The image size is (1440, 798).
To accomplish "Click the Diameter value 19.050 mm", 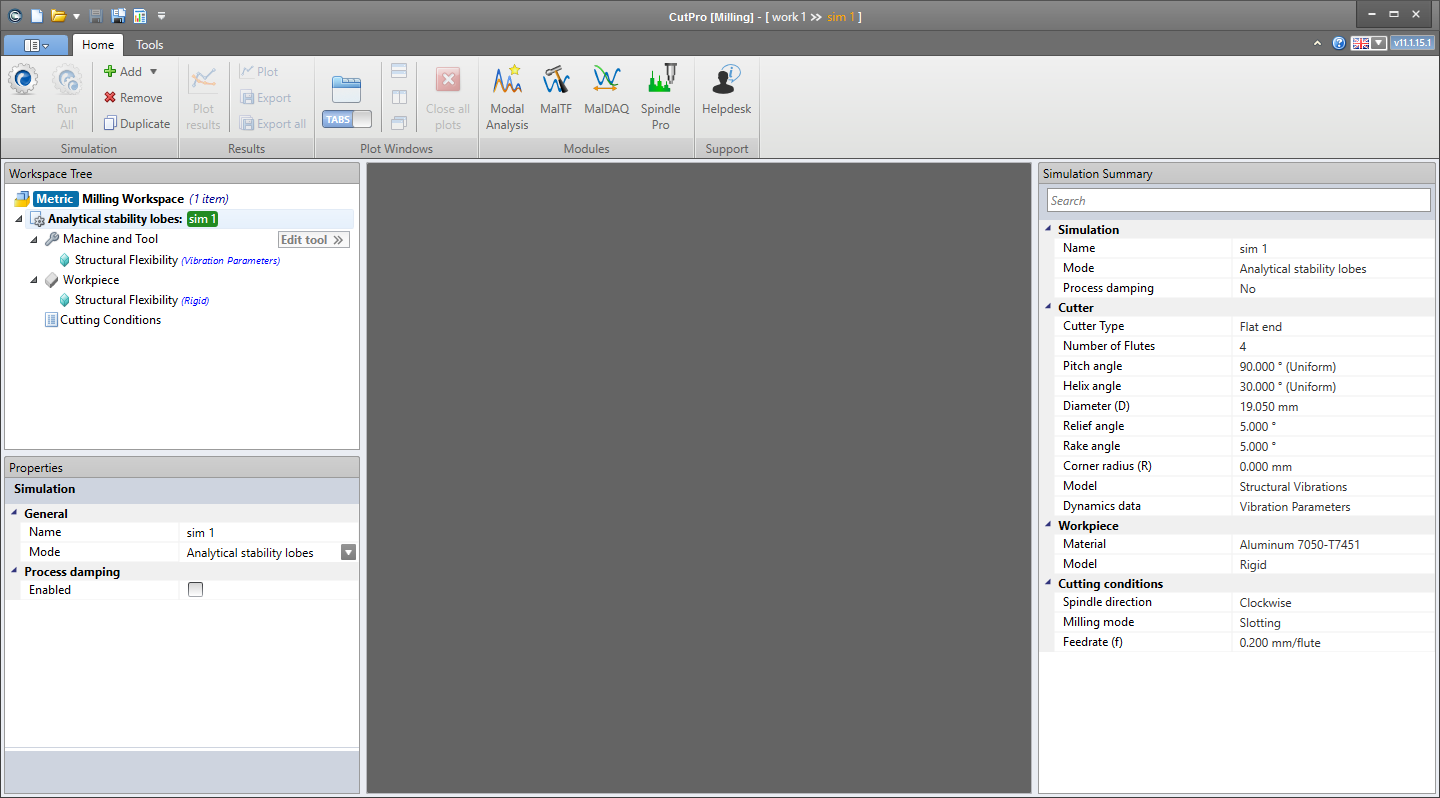I will click(x=1269, y=407).
